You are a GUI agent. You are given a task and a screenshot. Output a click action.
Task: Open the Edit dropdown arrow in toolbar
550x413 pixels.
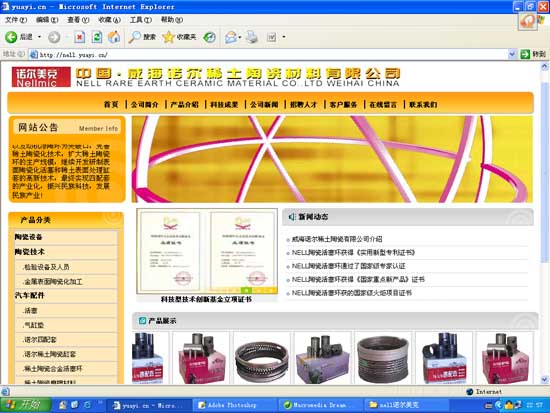[284, 37]
